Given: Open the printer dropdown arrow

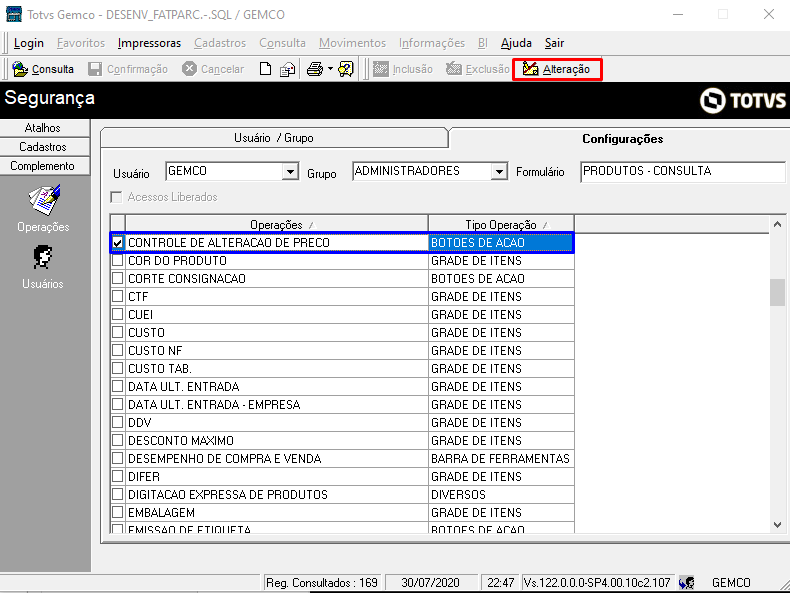Looking at the screenshot, I should [331, 69].
